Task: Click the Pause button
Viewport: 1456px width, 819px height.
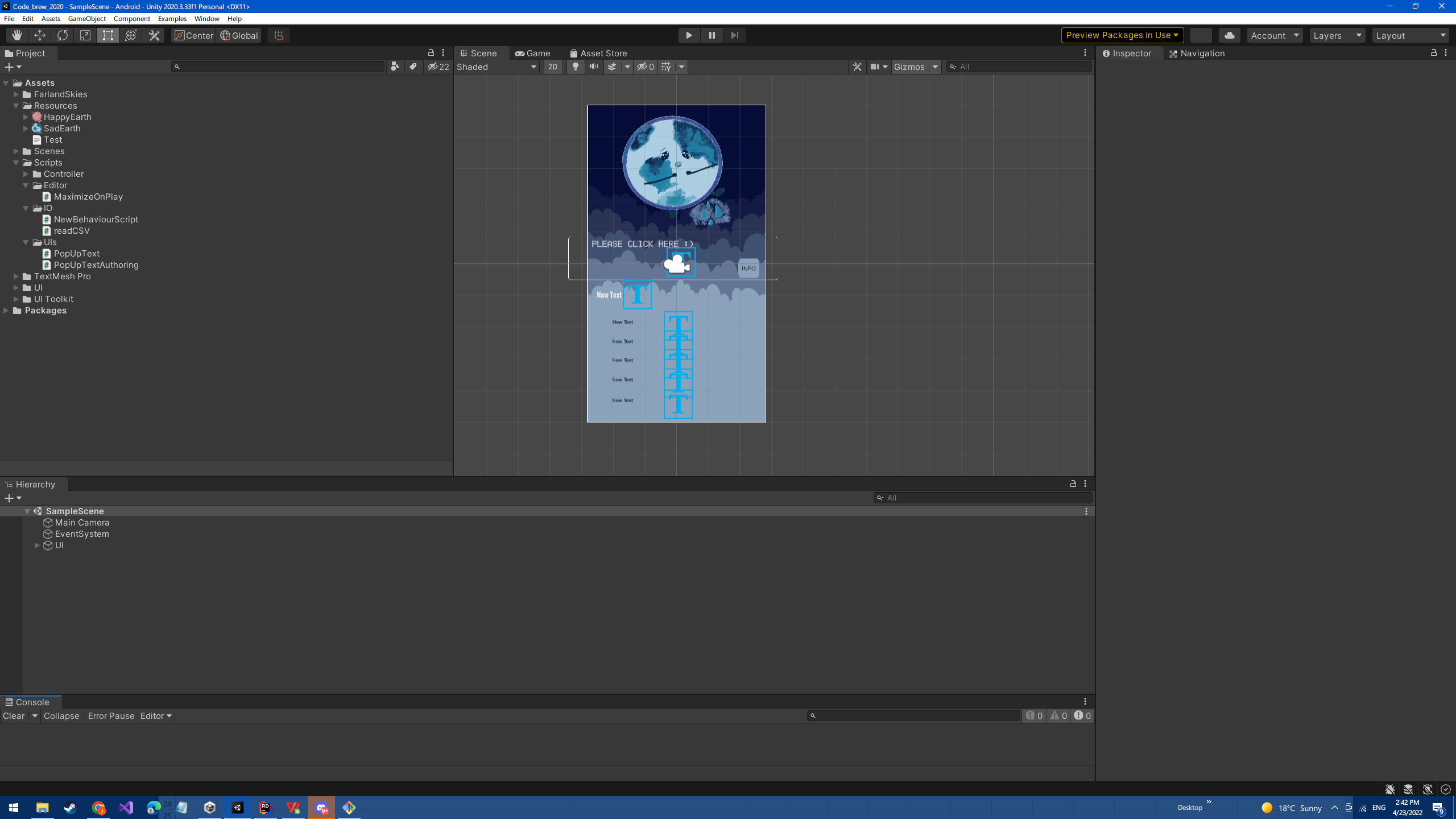Action: 712,35
